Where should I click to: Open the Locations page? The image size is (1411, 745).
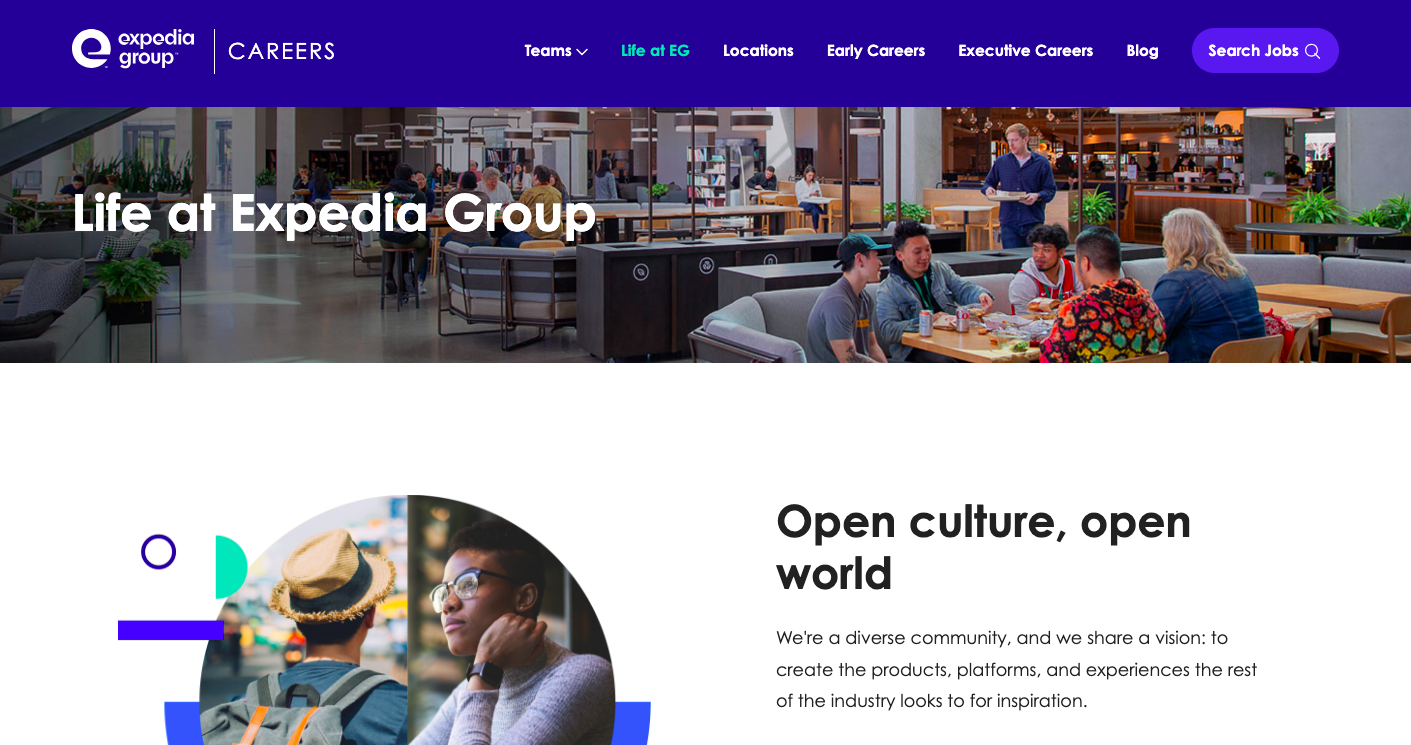point(758,51)
